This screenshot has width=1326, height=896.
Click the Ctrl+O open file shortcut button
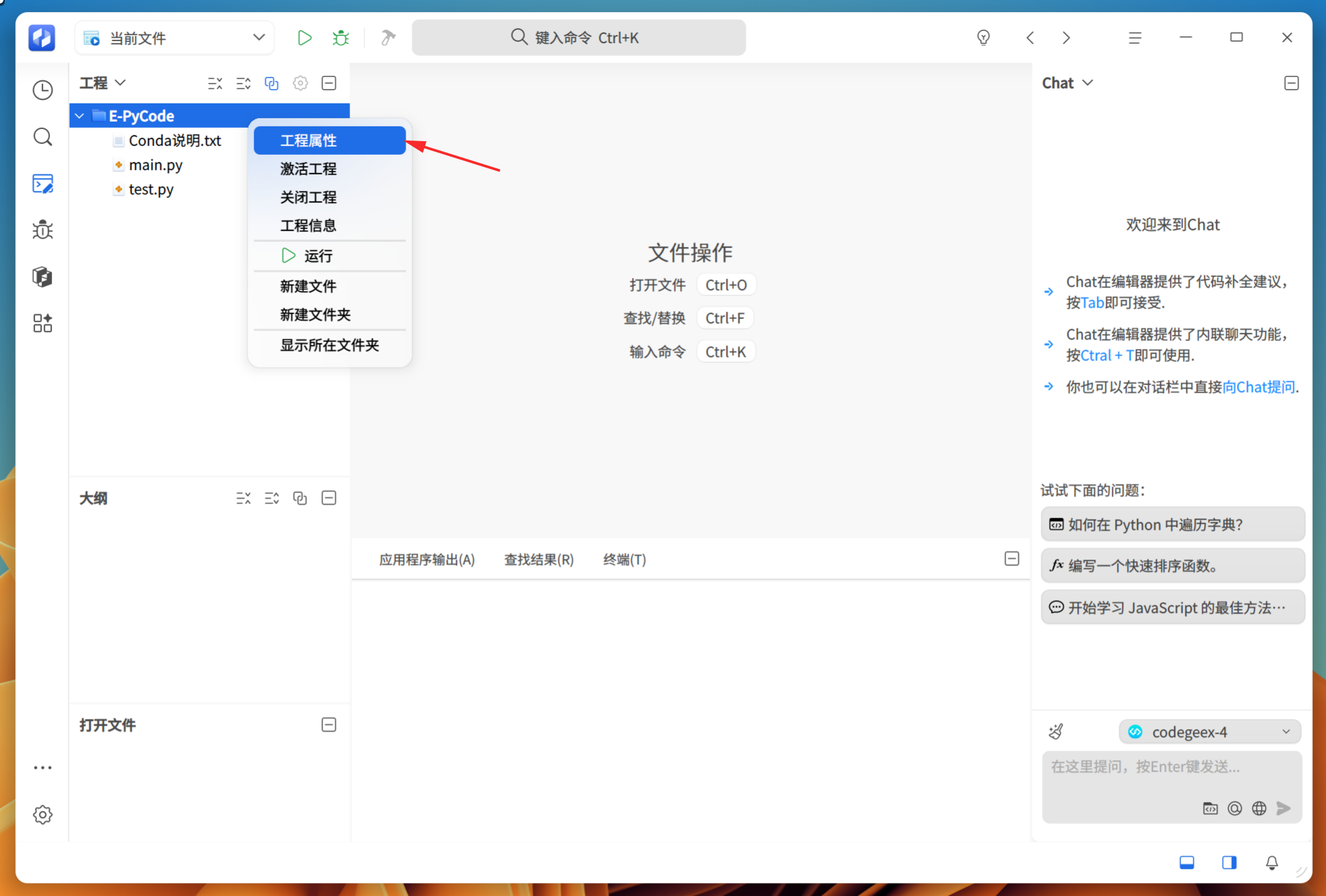(x=727, y=285)
